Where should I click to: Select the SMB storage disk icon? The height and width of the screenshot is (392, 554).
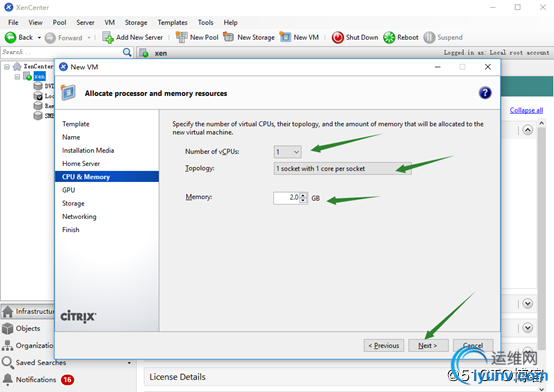38,116
